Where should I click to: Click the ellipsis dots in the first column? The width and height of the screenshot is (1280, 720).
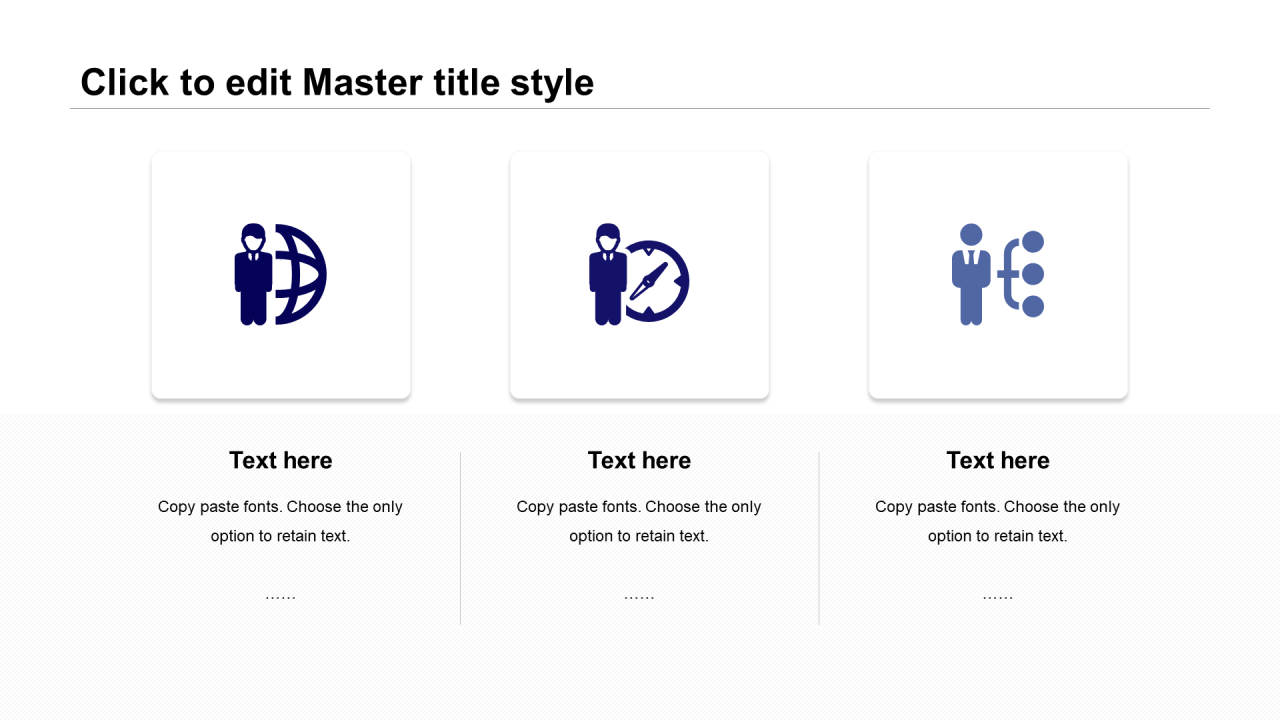coord(281,597)
